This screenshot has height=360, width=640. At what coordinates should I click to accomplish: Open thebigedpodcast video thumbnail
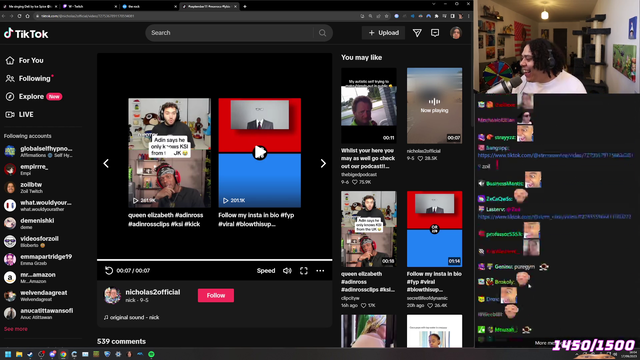tap(369, 105)
